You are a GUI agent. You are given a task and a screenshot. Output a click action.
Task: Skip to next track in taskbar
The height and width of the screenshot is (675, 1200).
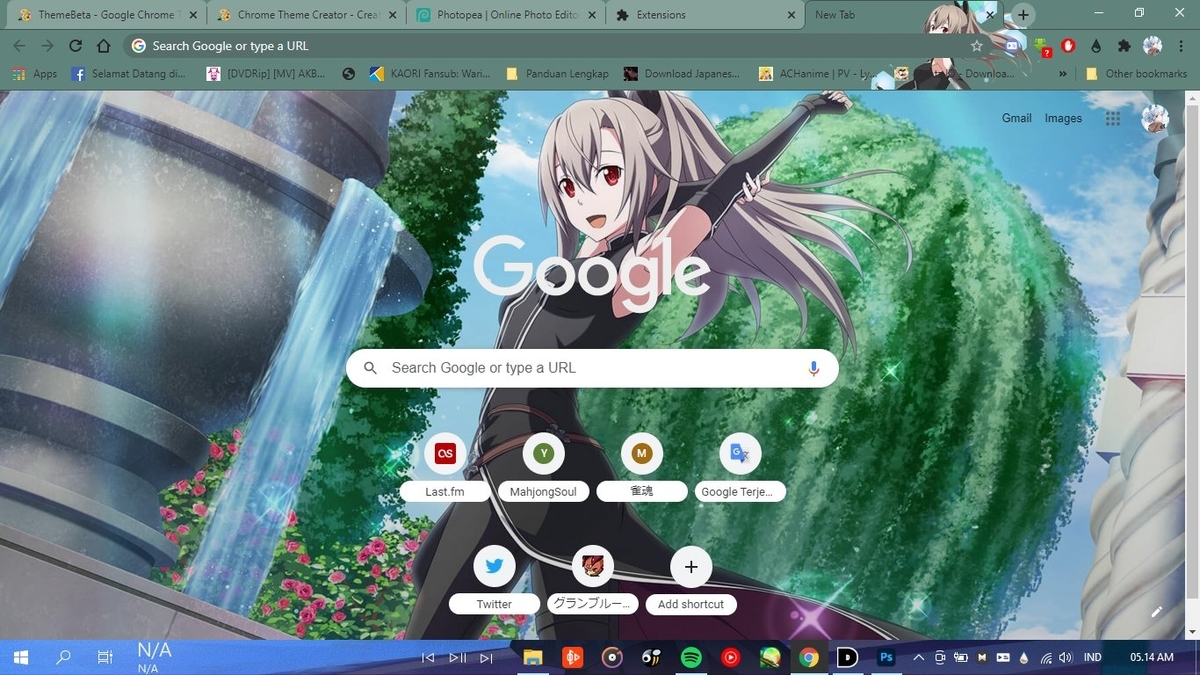pyautogui.click(x=486, y=658)
